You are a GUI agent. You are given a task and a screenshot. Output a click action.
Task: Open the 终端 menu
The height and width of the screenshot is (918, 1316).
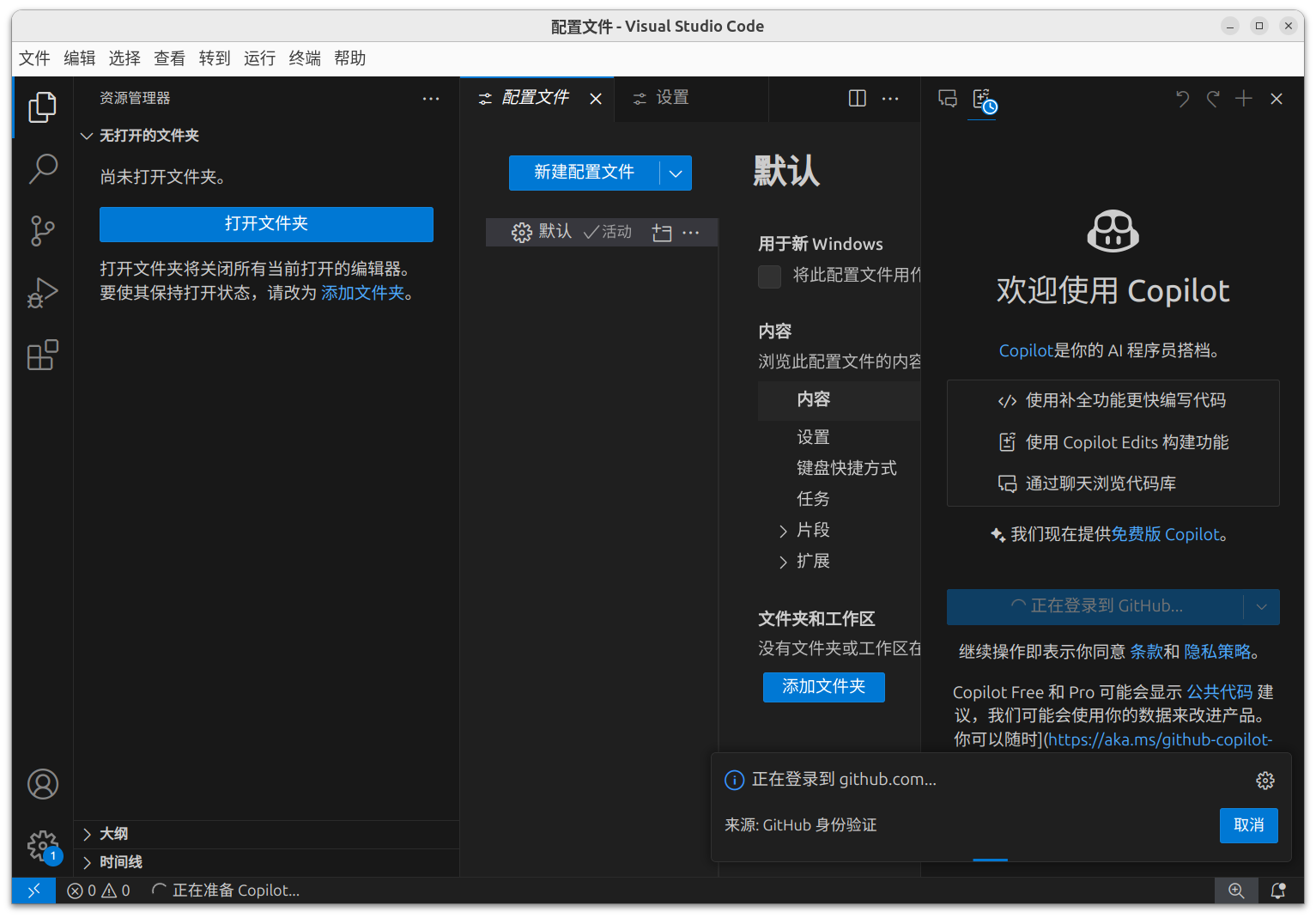click(305, 58)
